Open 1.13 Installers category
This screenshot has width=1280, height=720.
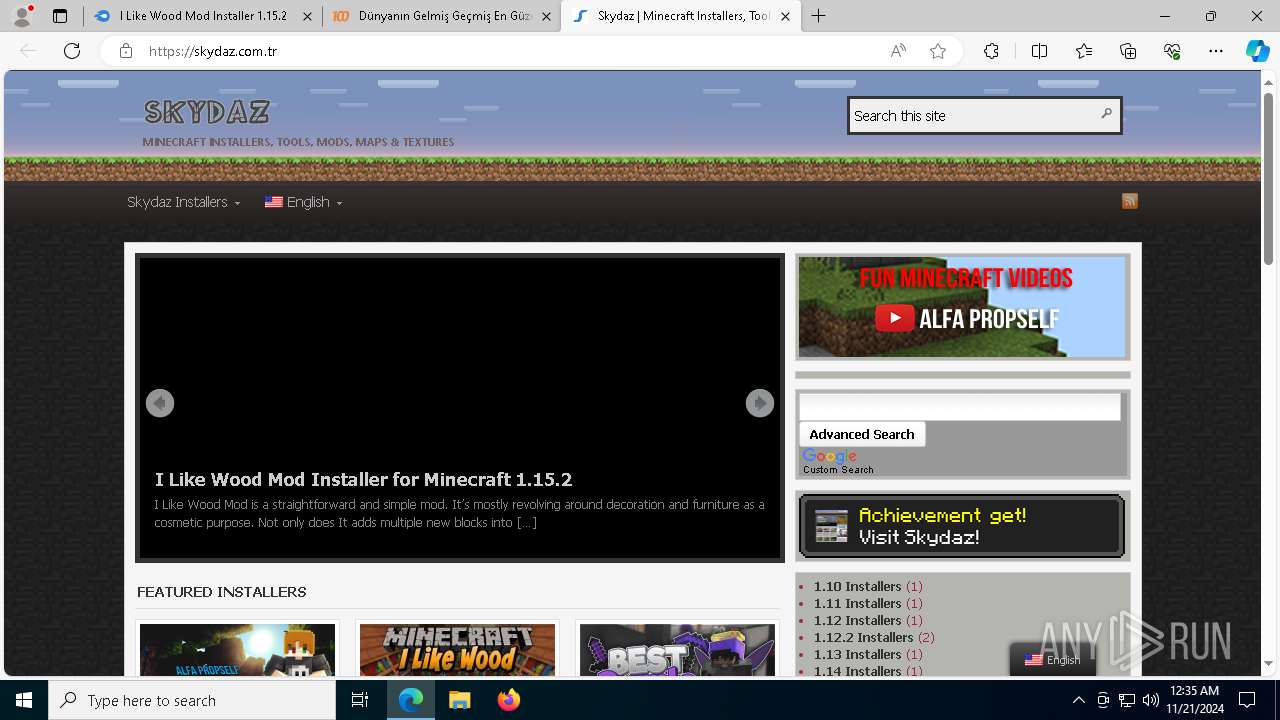tap(857, 654)
